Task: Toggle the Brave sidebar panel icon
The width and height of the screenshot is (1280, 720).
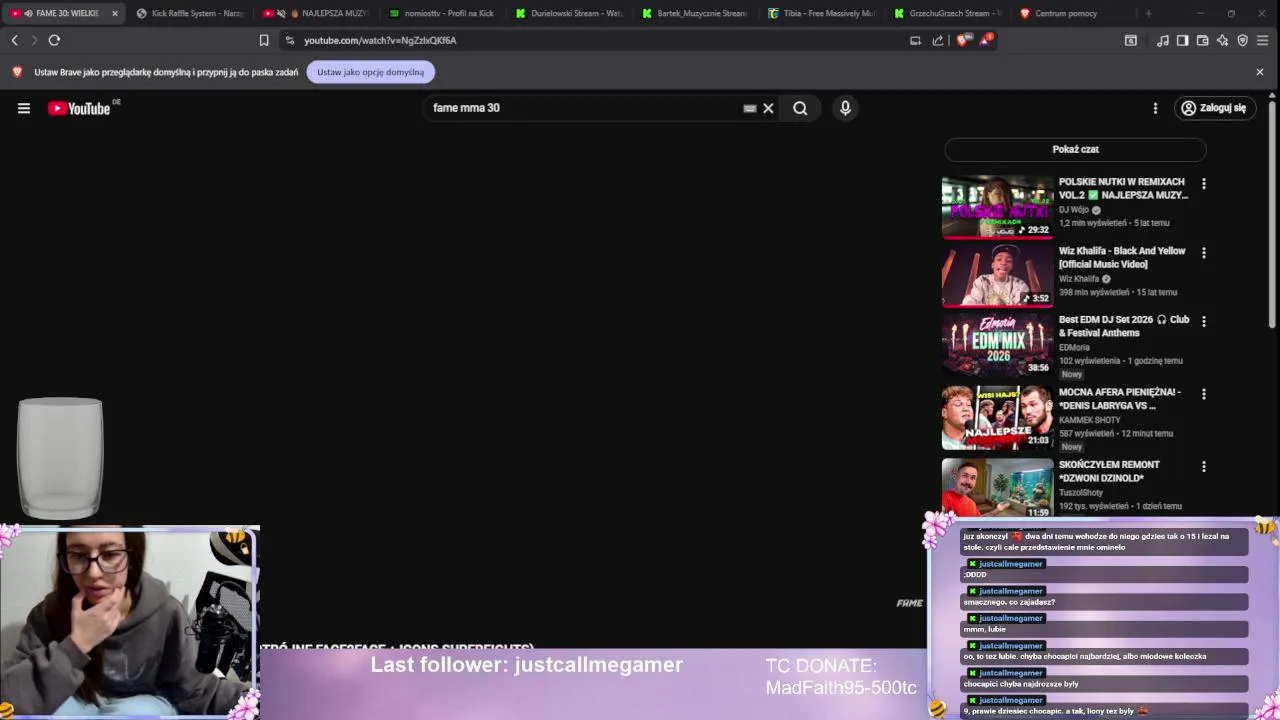Action: [x=1183, y=40]
